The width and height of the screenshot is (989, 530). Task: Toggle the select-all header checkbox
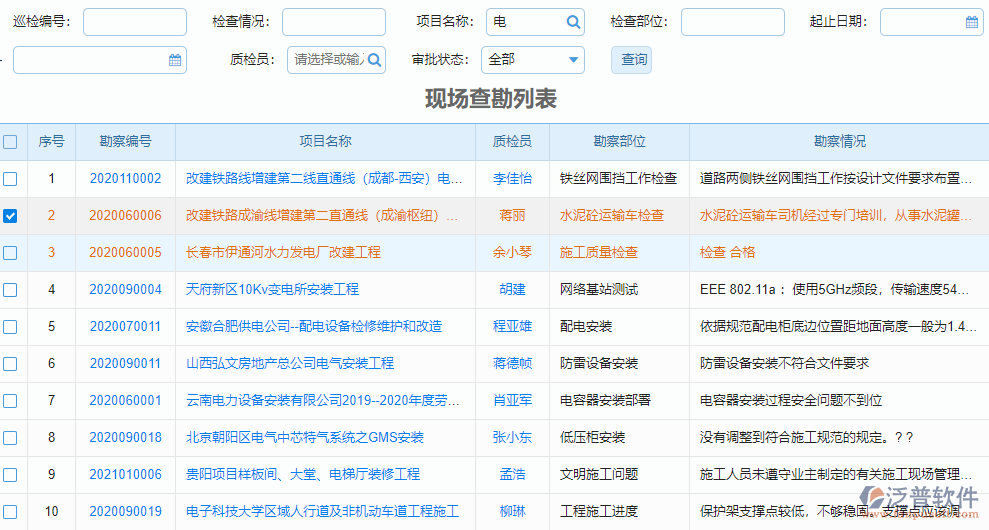pos(10,142)
